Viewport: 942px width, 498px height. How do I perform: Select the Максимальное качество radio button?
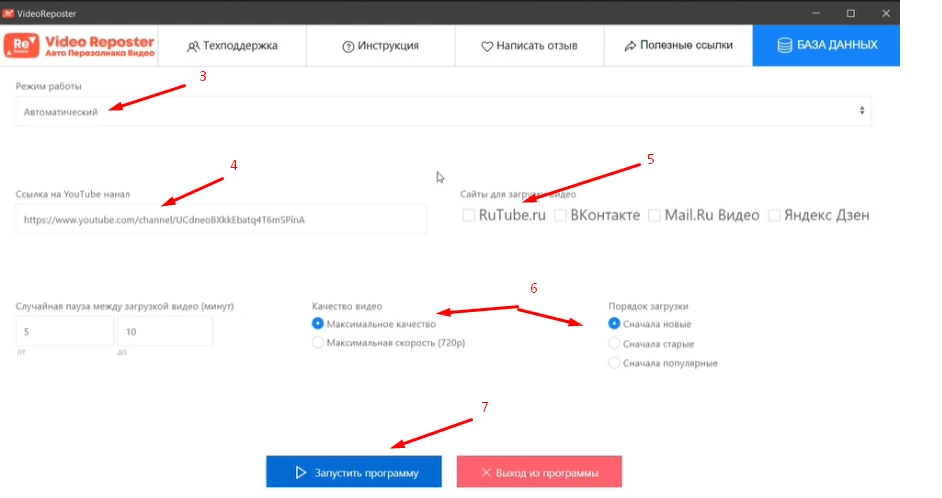(317, 324)
